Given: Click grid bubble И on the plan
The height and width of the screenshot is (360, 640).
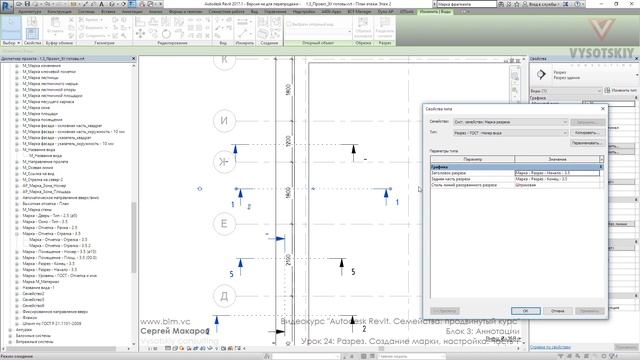Looking at the screenshot, I should pos(224,121).
